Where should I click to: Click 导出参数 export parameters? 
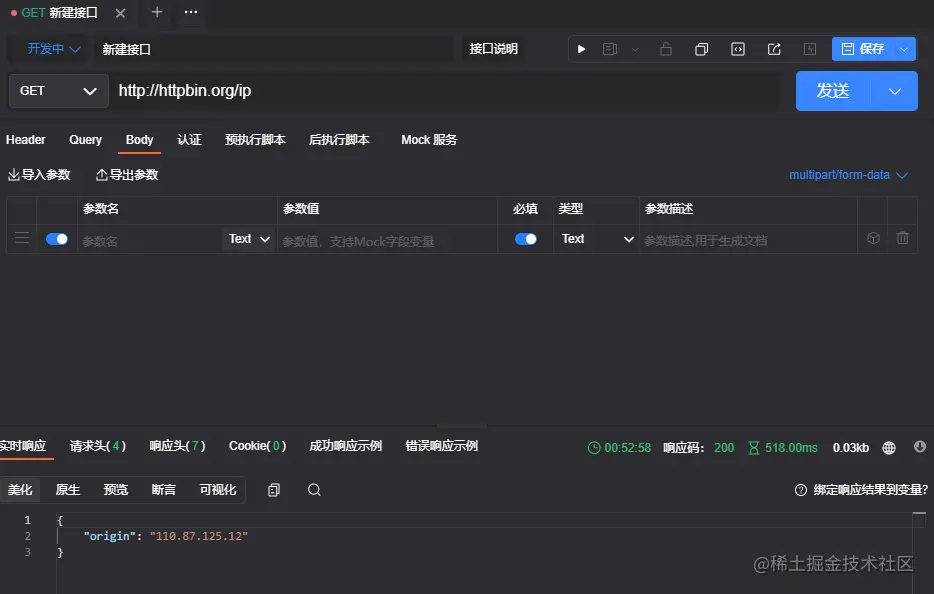tap(127, 175)
